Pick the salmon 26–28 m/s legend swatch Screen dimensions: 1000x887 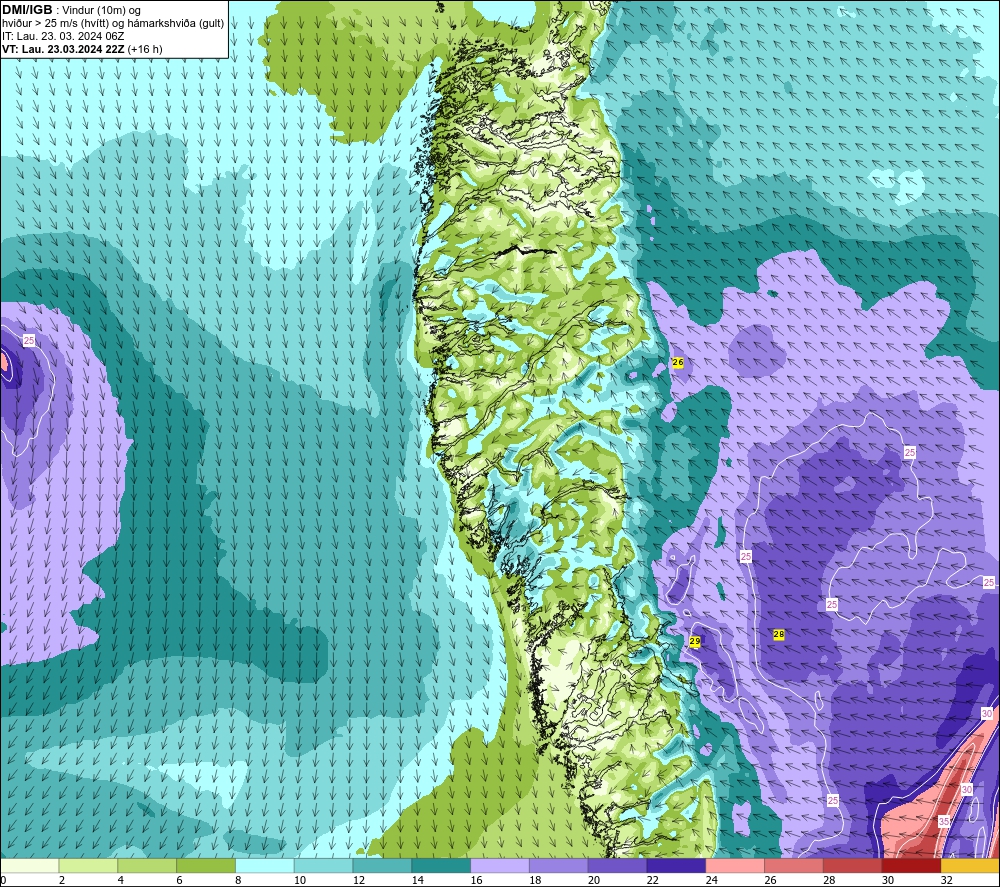(x=794, y=865)
